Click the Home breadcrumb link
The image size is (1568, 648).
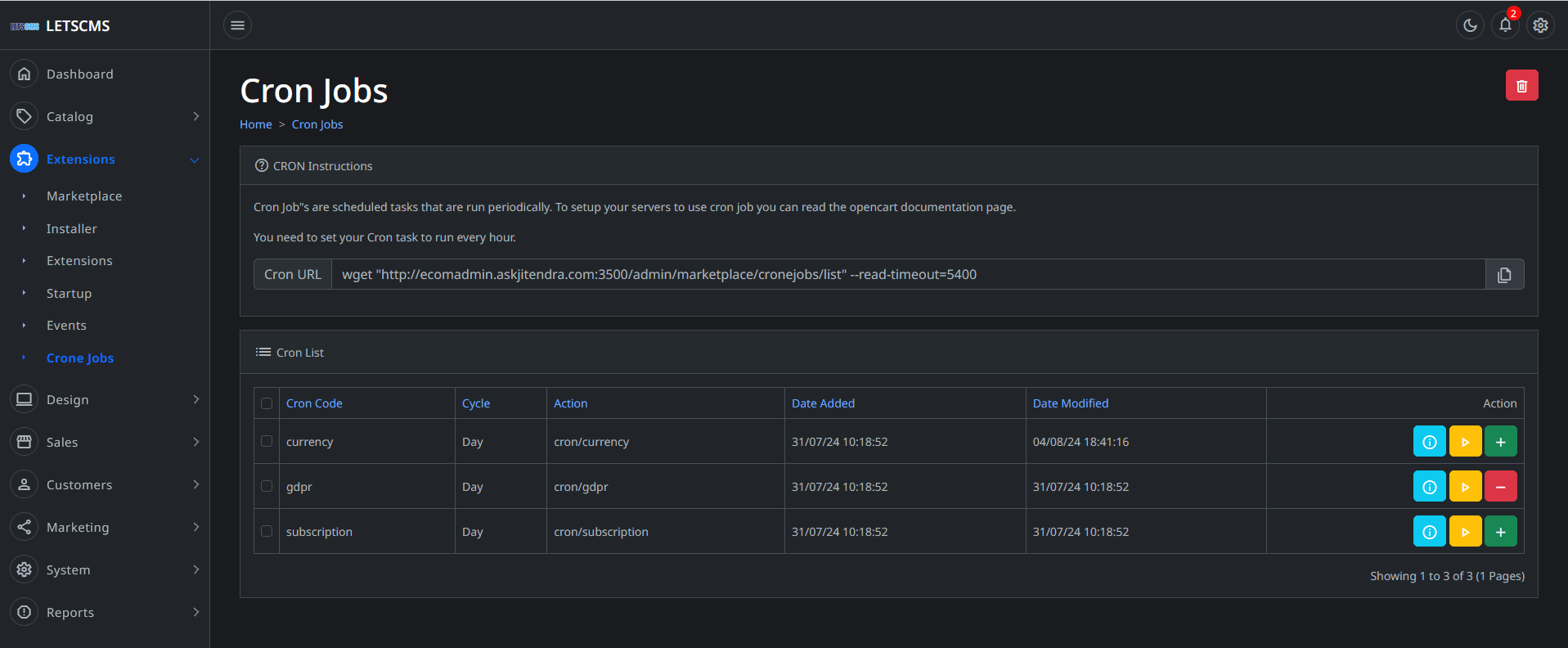[x=255, y=124]
